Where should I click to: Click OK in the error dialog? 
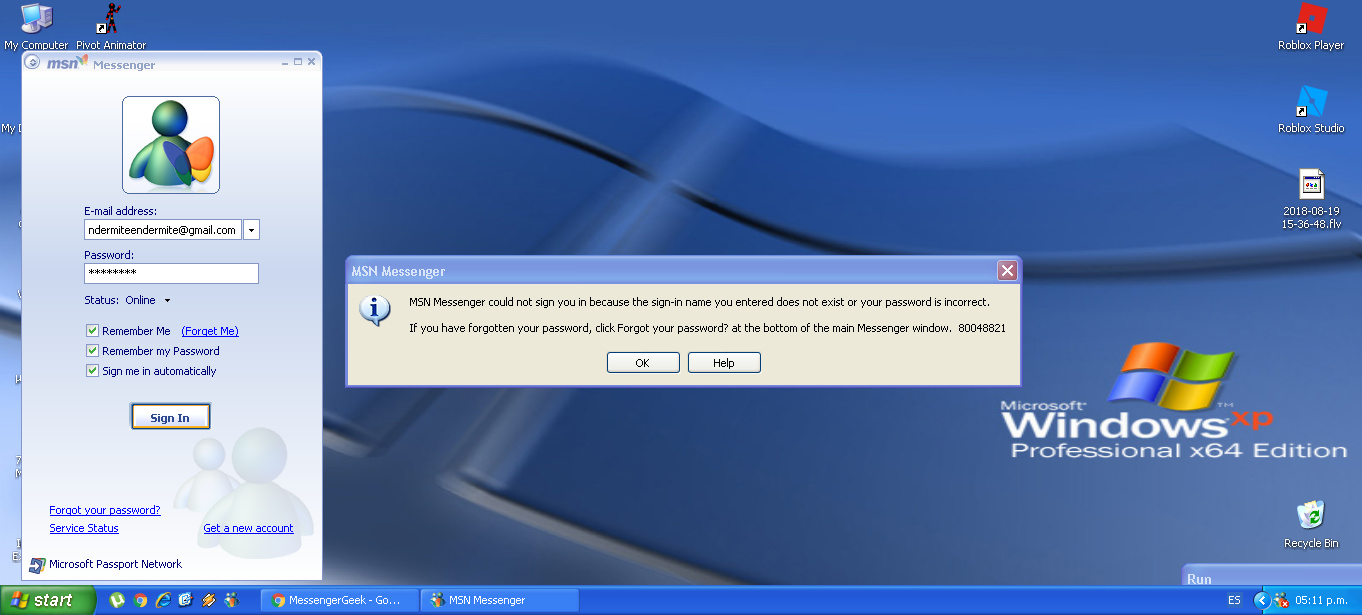(643, 363)
